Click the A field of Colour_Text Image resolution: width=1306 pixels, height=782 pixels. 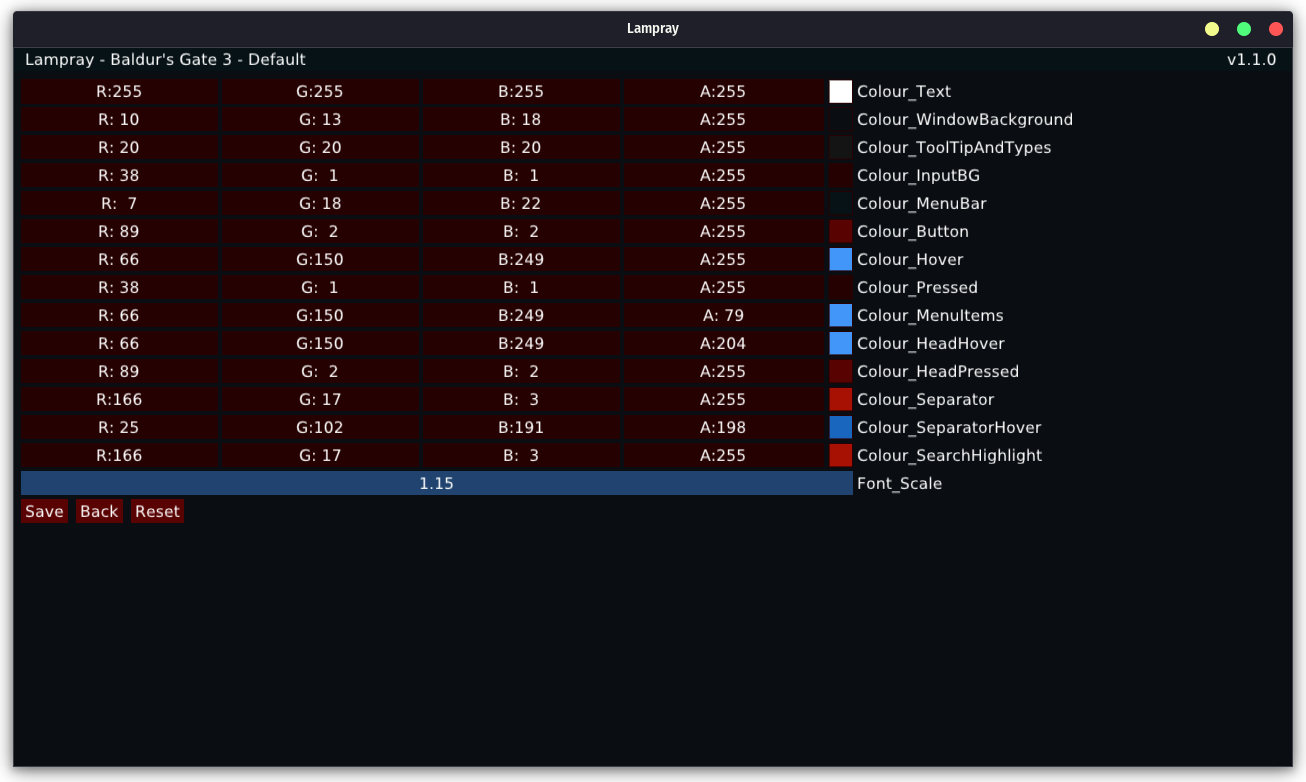click(723, 91)
